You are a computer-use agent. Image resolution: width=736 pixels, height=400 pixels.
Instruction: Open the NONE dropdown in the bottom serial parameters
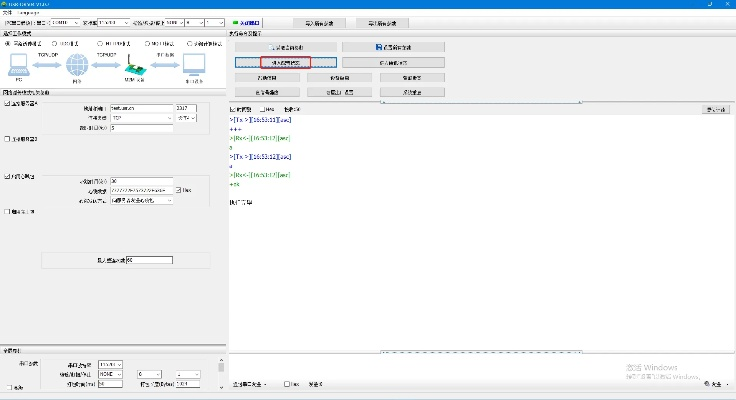[x=110, y=374]
